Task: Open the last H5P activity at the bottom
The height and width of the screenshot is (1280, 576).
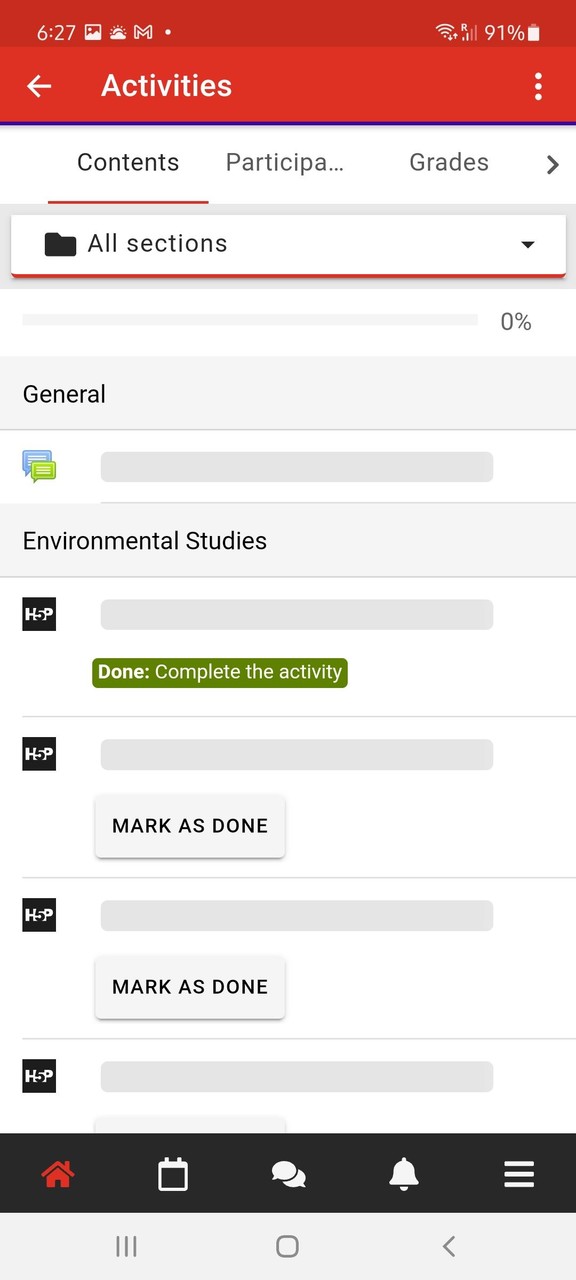Action: tap(39, 1076)
